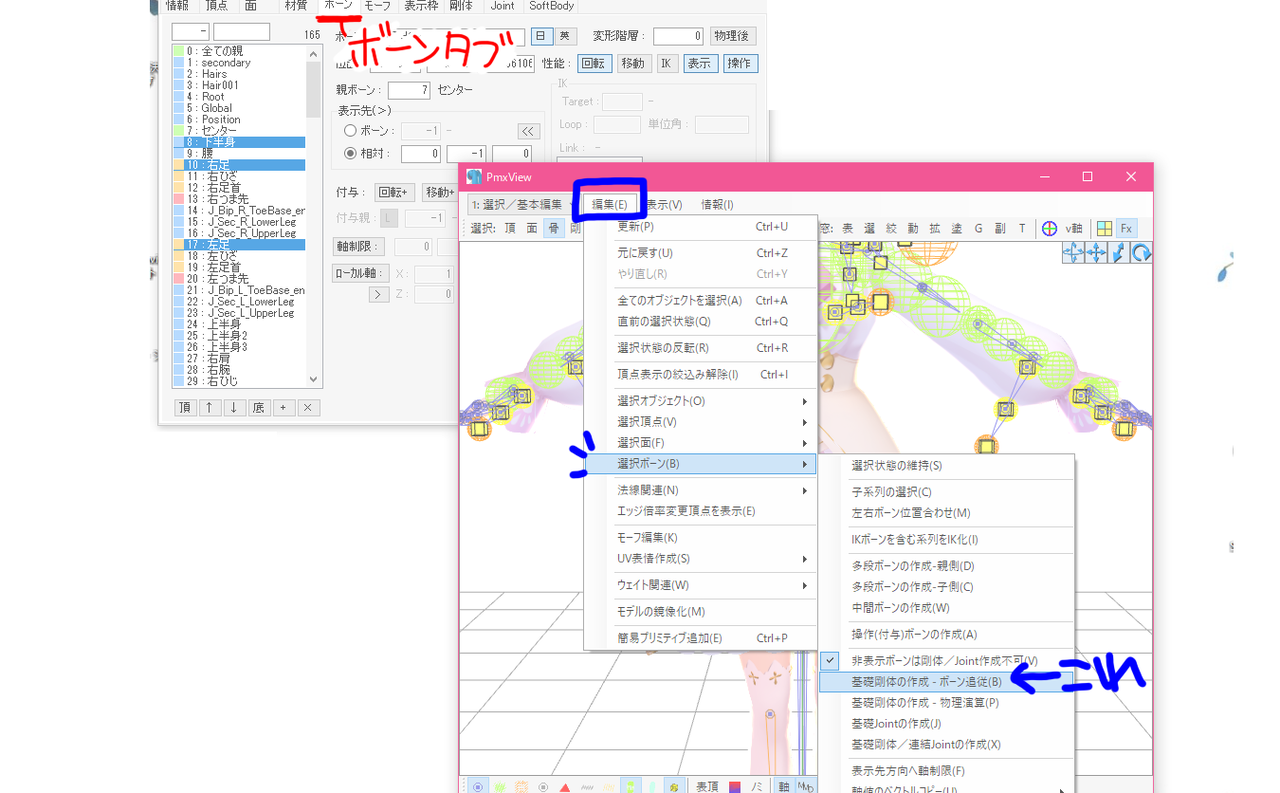Click the MMD mode icon in bottom toolbar
Image resolution: width=1280 pixels, height=793 pixels.
pos(805,787)
